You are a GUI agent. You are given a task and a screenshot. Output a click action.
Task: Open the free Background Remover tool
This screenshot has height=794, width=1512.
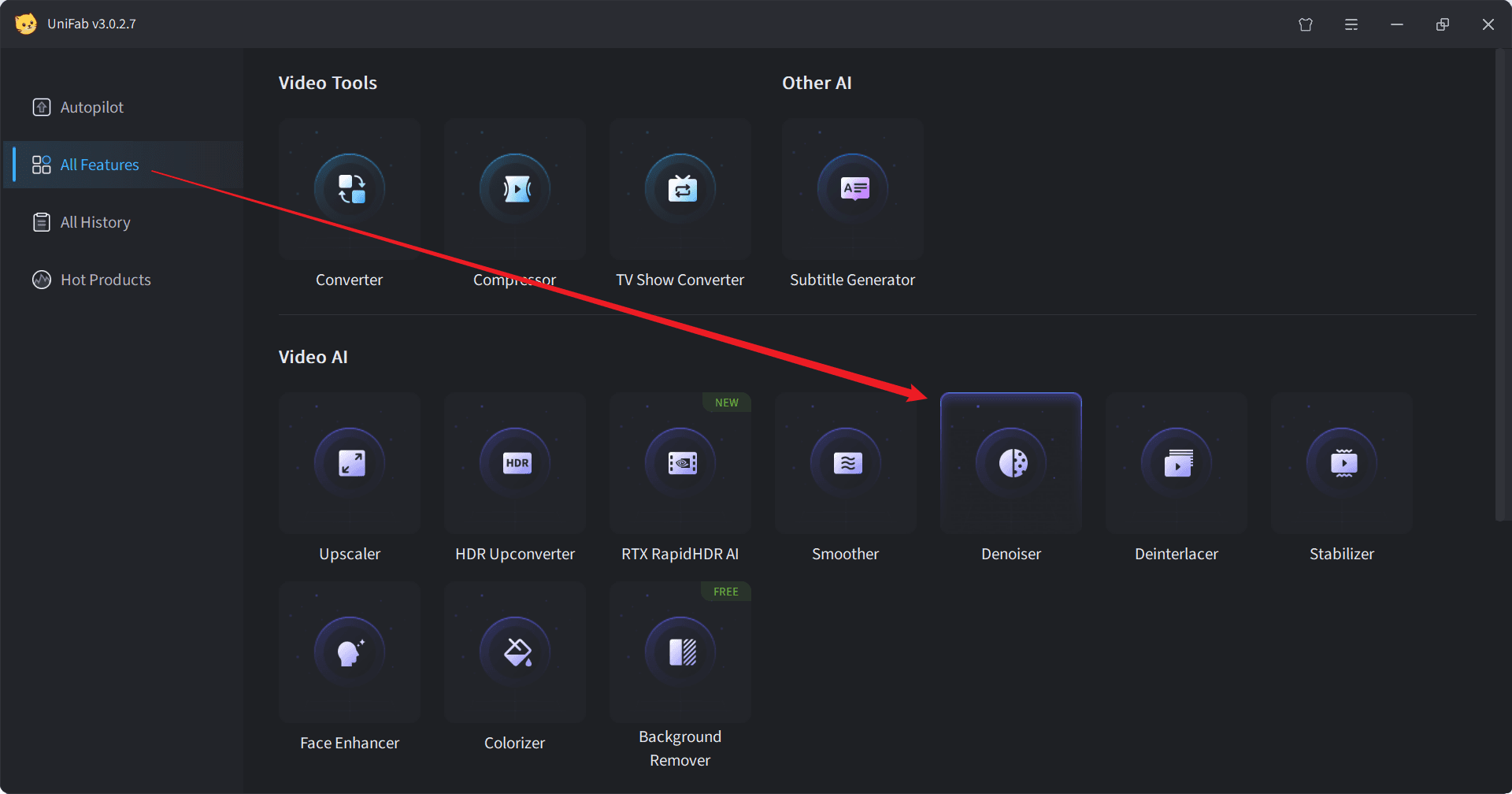pyautogui.click(x=680, y=652)
